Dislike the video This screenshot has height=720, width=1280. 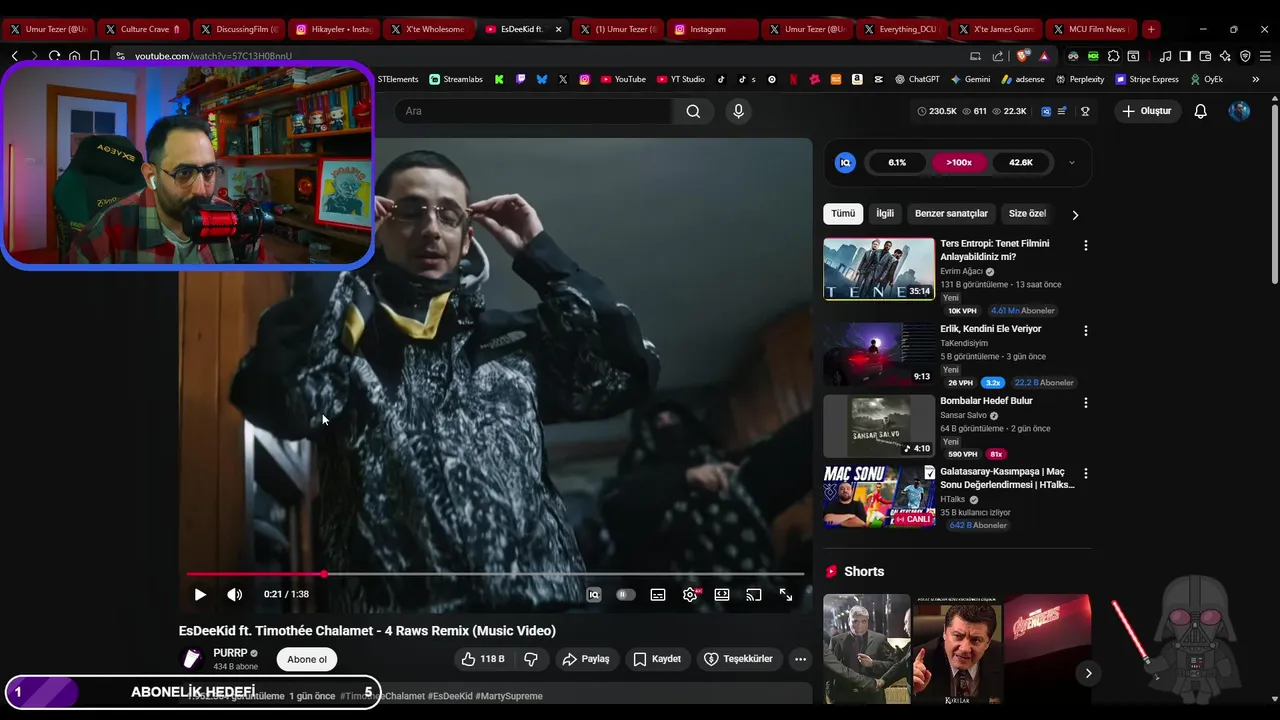click(x=531, y=659)
